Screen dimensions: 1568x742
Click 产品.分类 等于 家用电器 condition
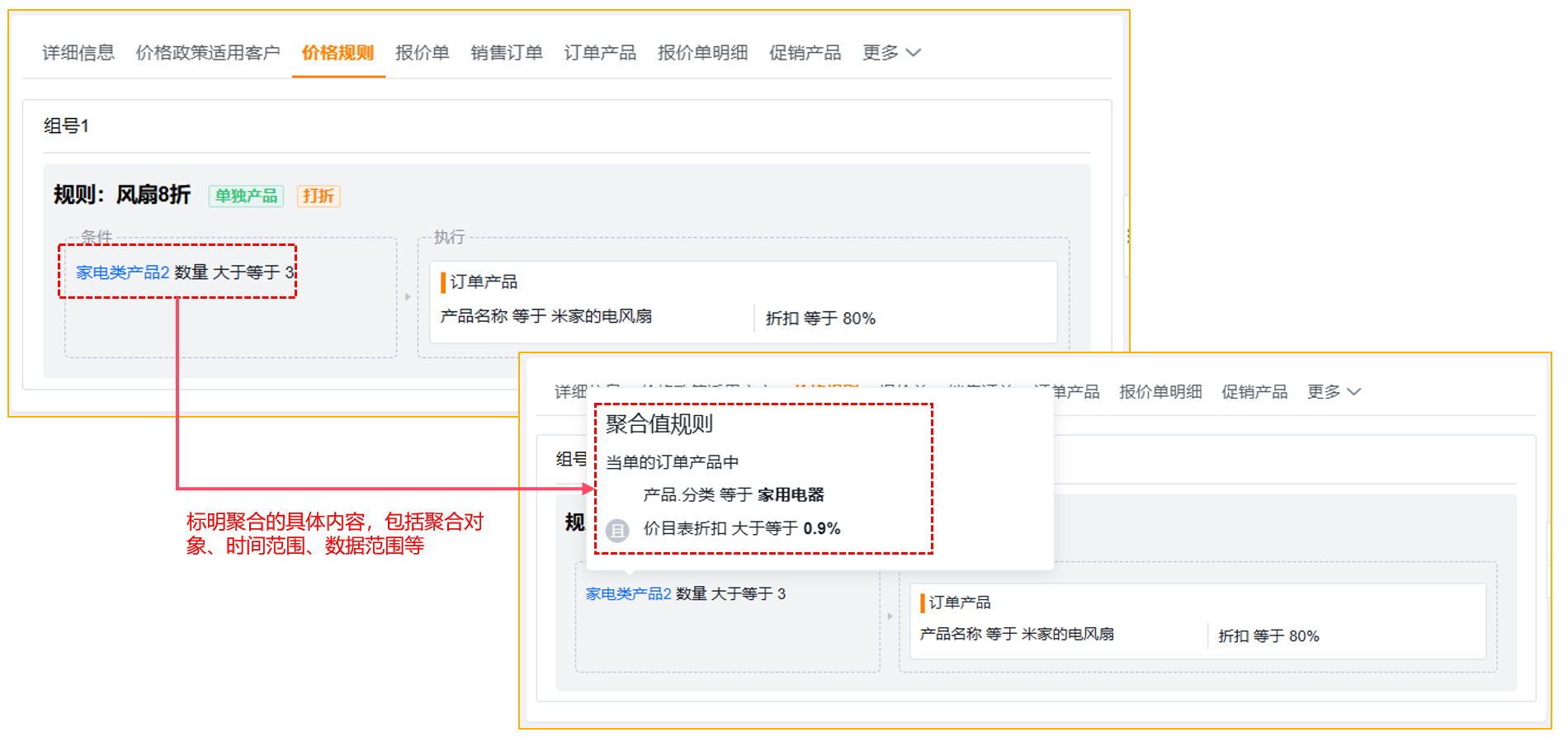pos(734,494)
